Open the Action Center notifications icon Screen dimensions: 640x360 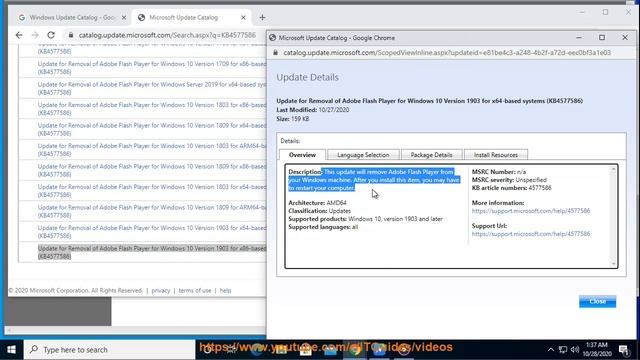623,350
